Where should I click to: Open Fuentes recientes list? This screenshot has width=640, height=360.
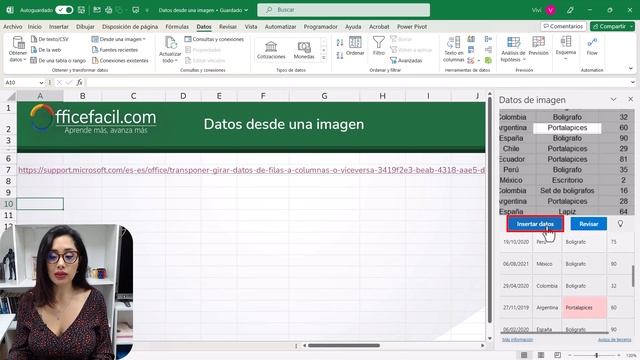click(x=115, y=50)
